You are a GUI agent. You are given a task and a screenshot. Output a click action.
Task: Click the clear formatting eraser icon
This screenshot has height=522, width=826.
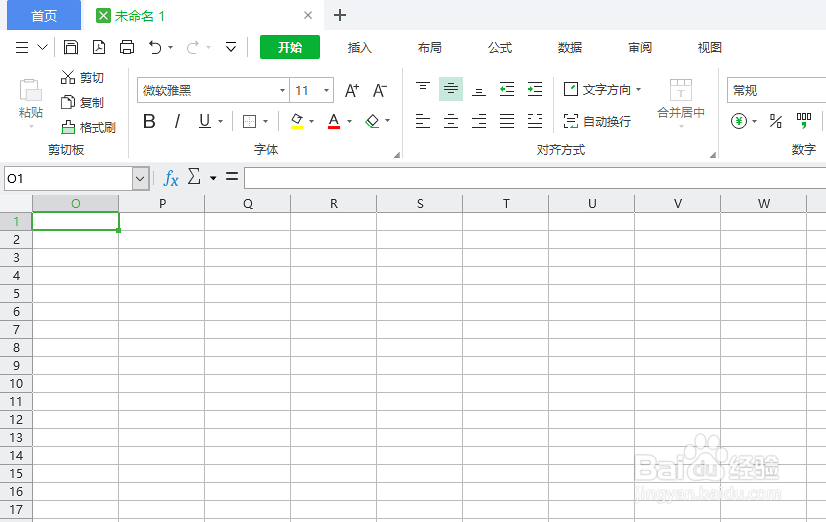click(372, 121)
